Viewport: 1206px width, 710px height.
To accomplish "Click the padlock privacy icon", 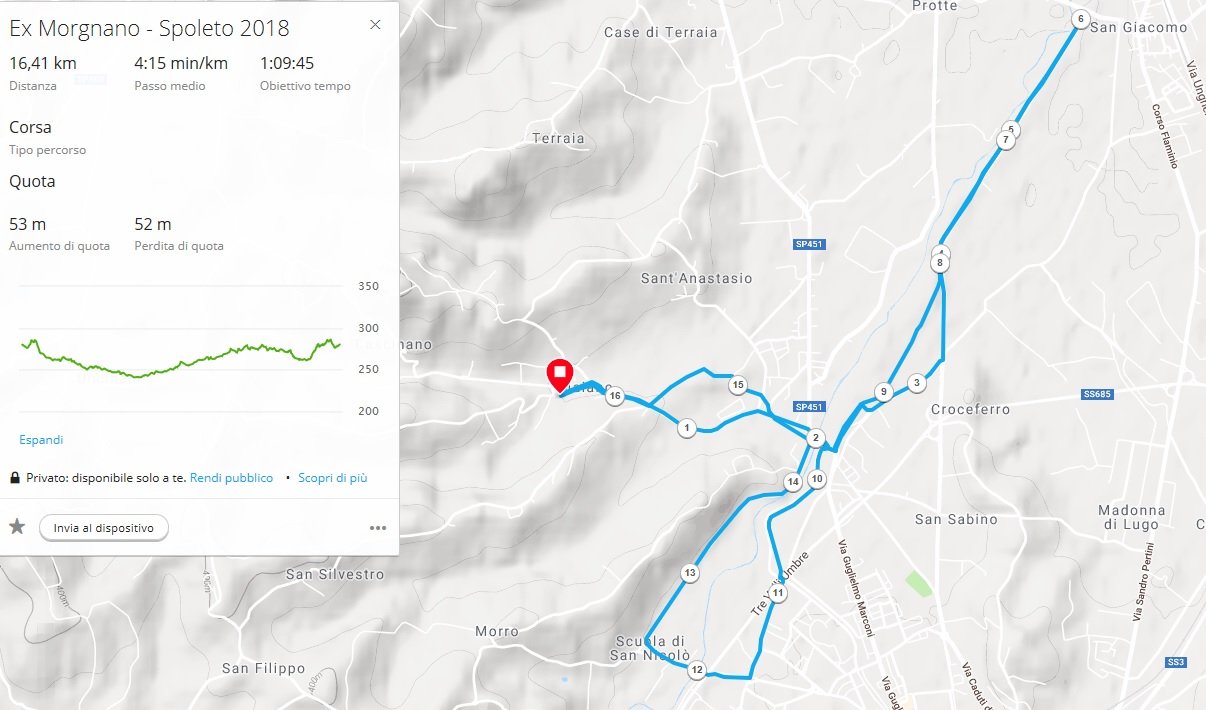I will (15, 478).
